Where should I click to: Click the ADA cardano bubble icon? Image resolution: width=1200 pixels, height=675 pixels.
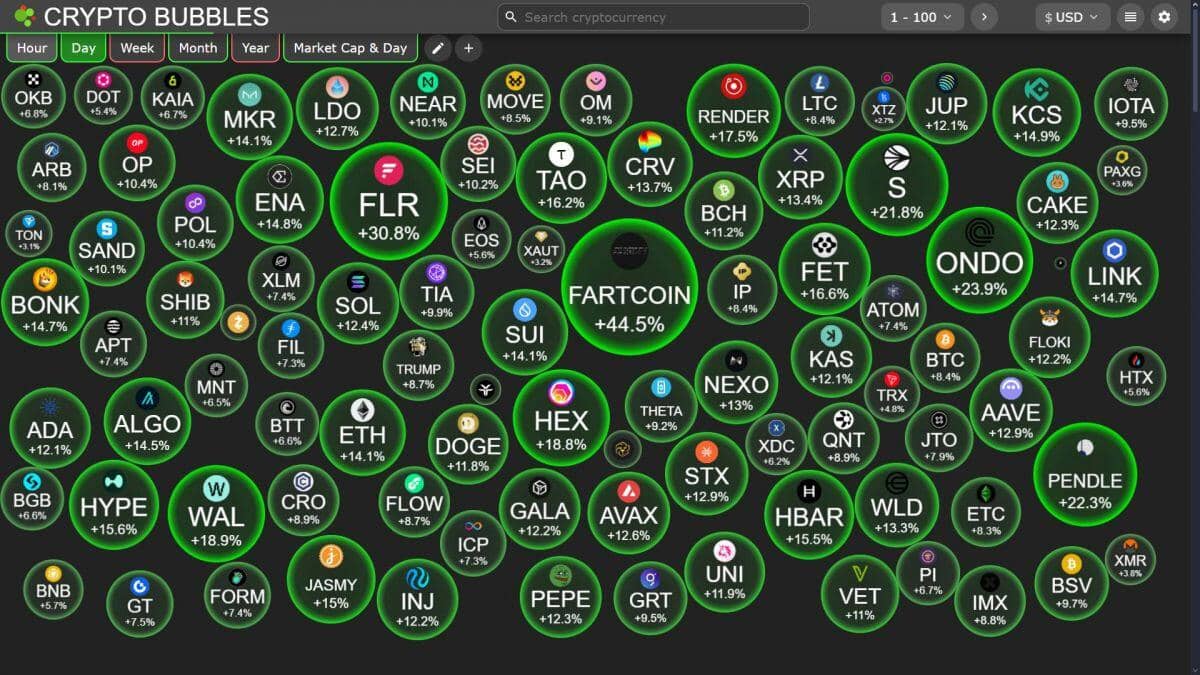[x=50, y=407]
